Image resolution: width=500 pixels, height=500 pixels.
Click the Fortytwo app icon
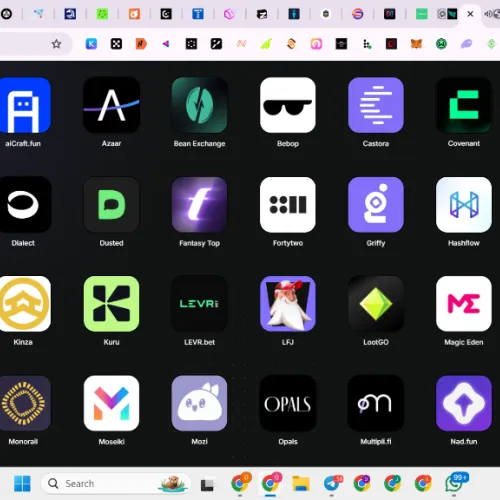tap(288, 204)
